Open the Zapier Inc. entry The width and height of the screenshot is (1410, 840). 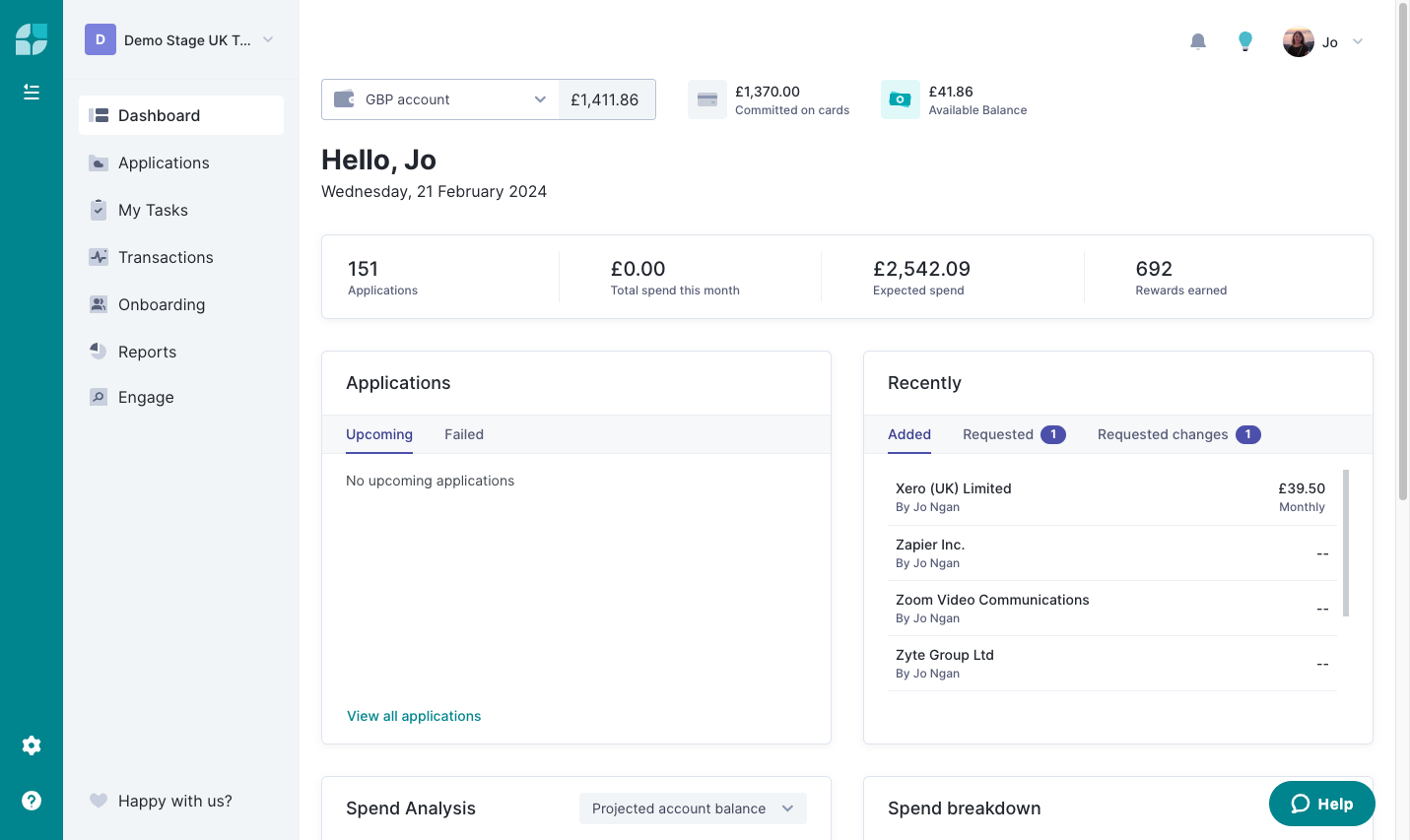point(1111,553)
